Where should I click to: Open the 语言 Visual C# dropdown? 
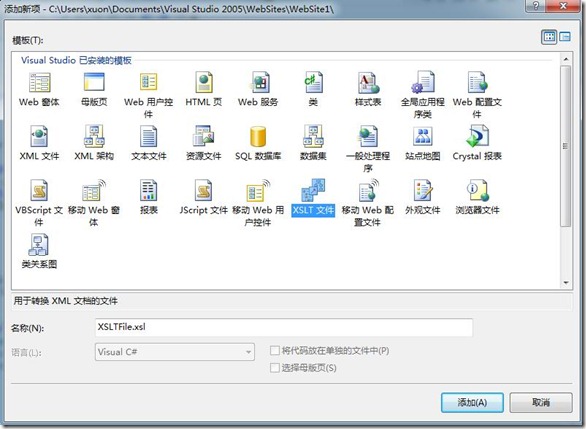[175, 352]
